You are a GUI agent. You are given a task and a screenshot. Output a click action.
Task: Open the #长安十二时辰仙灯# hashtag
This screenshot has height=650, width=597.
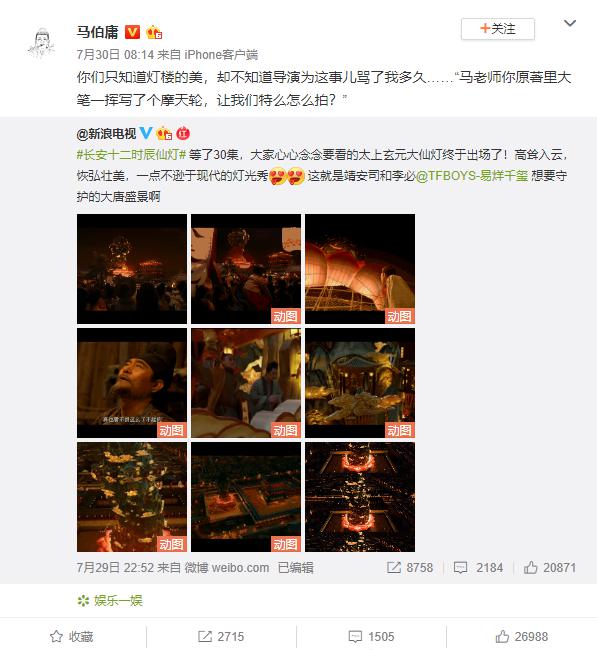click(131, 155)
